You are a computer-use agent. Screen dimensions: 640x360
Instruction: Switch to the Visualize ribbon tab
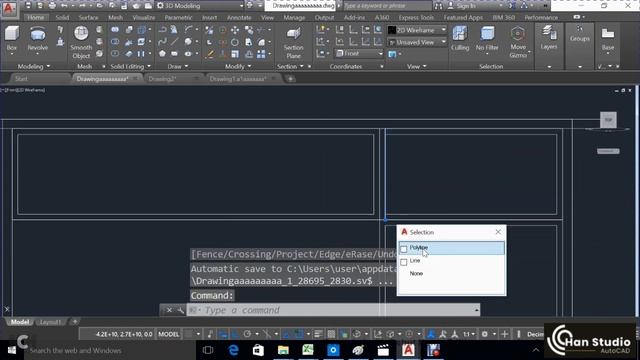click(x=144, y=18)
